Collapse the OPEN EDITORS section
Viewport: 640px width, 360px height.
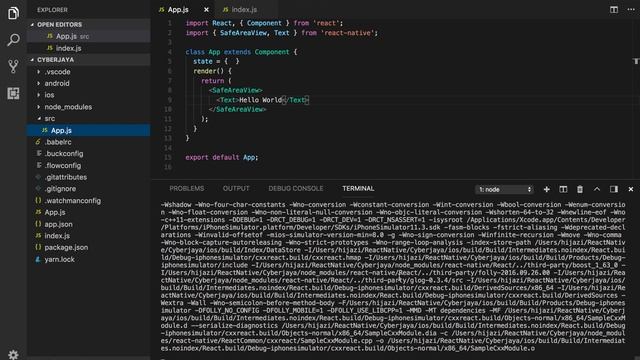59,24
